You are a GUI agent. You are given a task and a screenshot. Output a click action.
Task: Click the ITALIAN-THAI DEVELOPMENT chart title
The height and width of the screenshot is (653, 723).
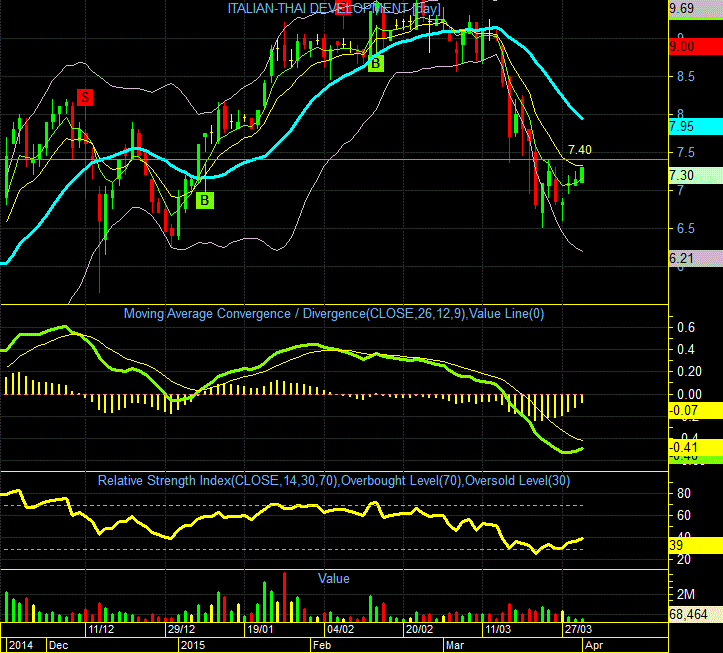pos(334,8)
